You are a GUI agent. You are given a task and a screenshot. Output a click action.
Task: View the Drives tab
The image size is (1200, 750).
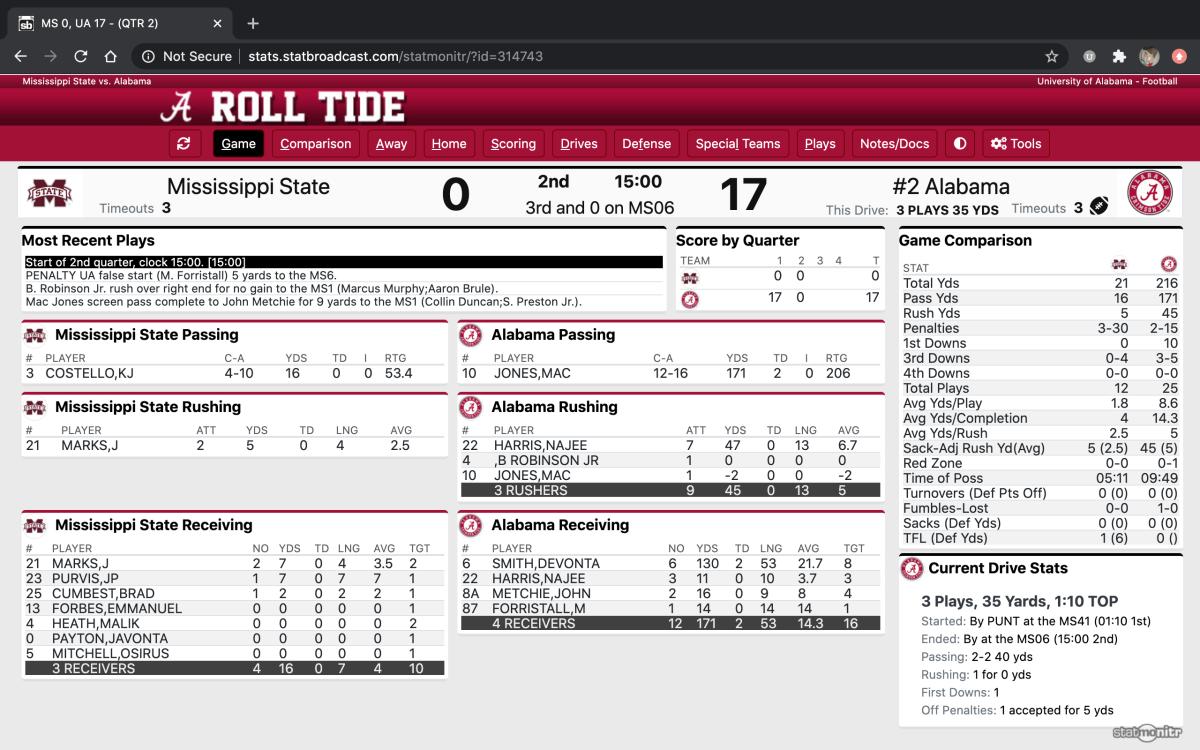579,143
